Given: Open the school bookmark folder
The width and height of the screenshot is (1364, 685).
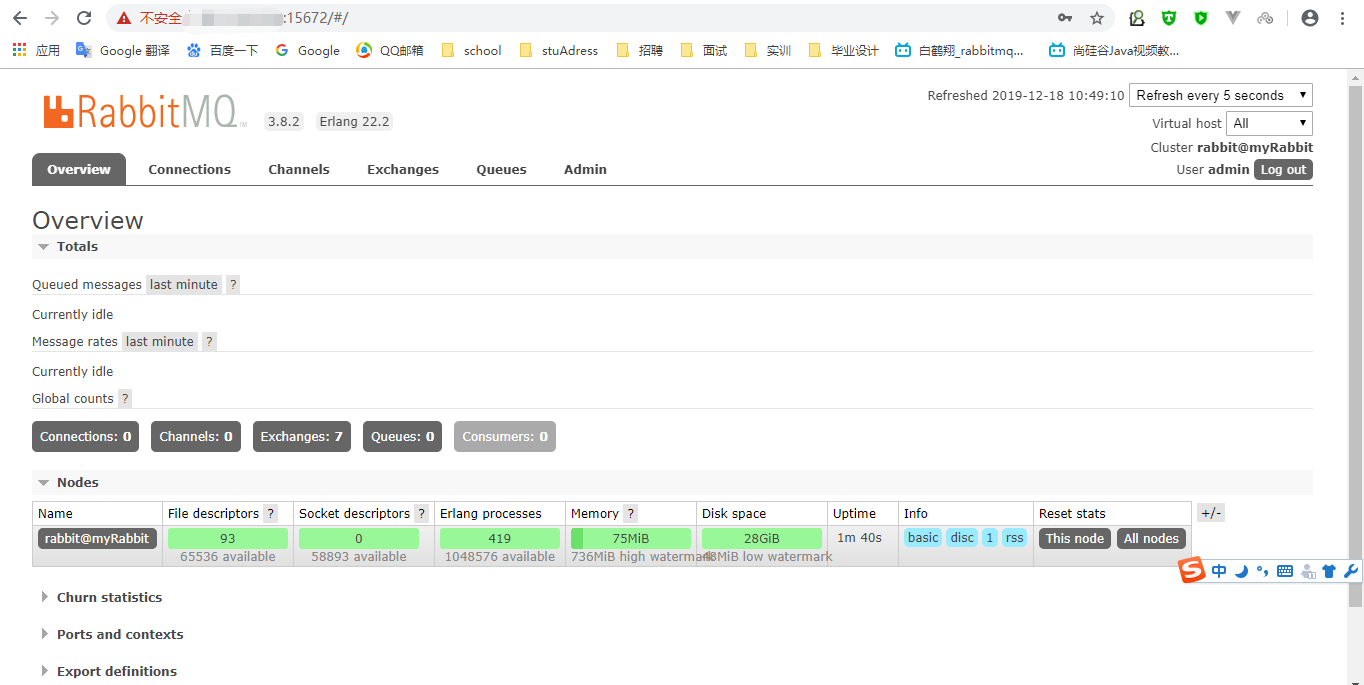Looking at the screenshot, I should pyautogui.click(x=471, y=50).
